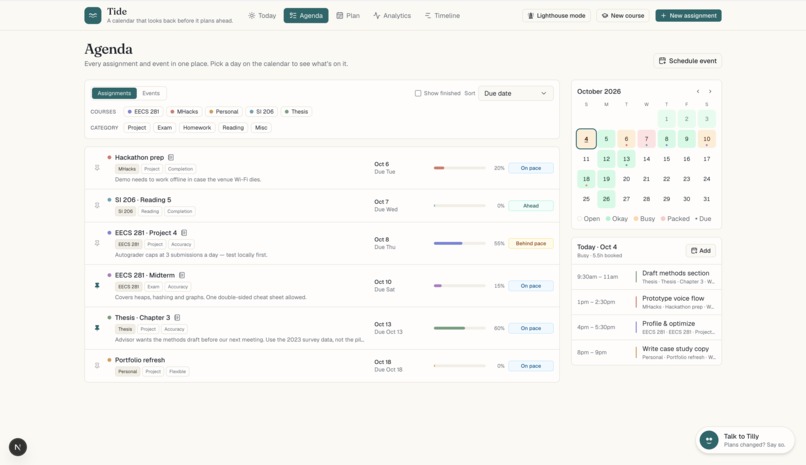Filter by Exam category chip
The height and width of the screenshot is (465, 806).
[x=164, y=127]
